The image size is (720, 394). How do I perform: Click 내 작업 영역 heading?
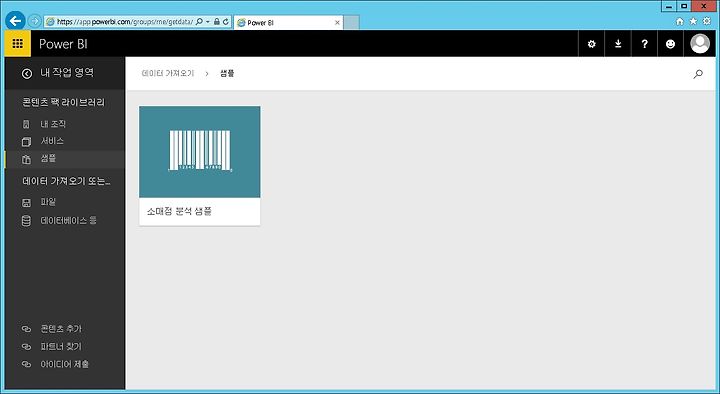pos(67,73)
